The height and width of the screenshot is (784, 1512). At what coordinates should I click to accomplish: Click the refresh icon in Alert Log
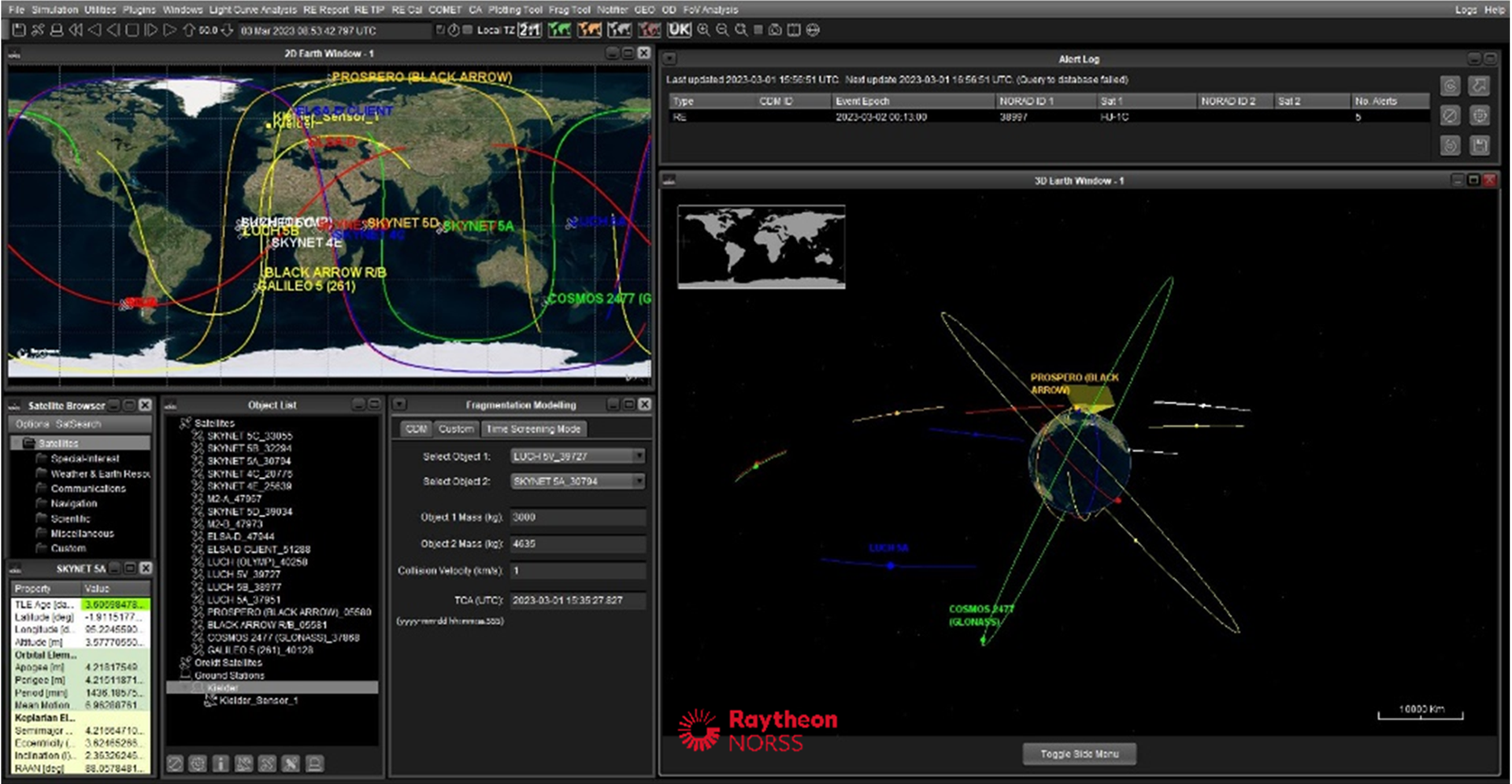[x=1450, y=145]
